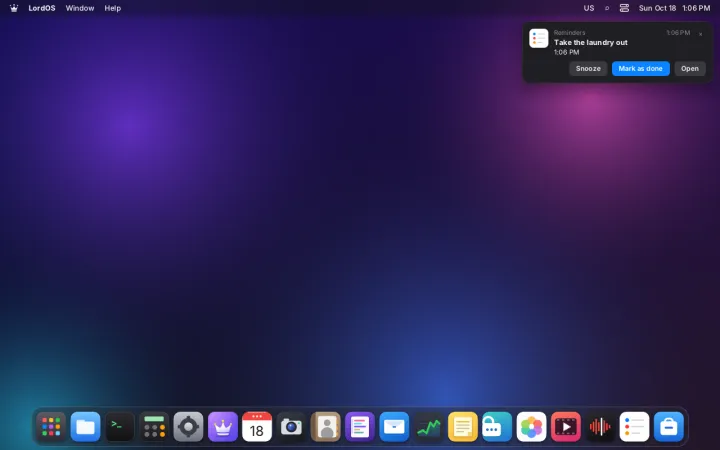Open the Window menu
Image resolution: width=720 pixels, height=450 pixels.
[x=80, y=8]
